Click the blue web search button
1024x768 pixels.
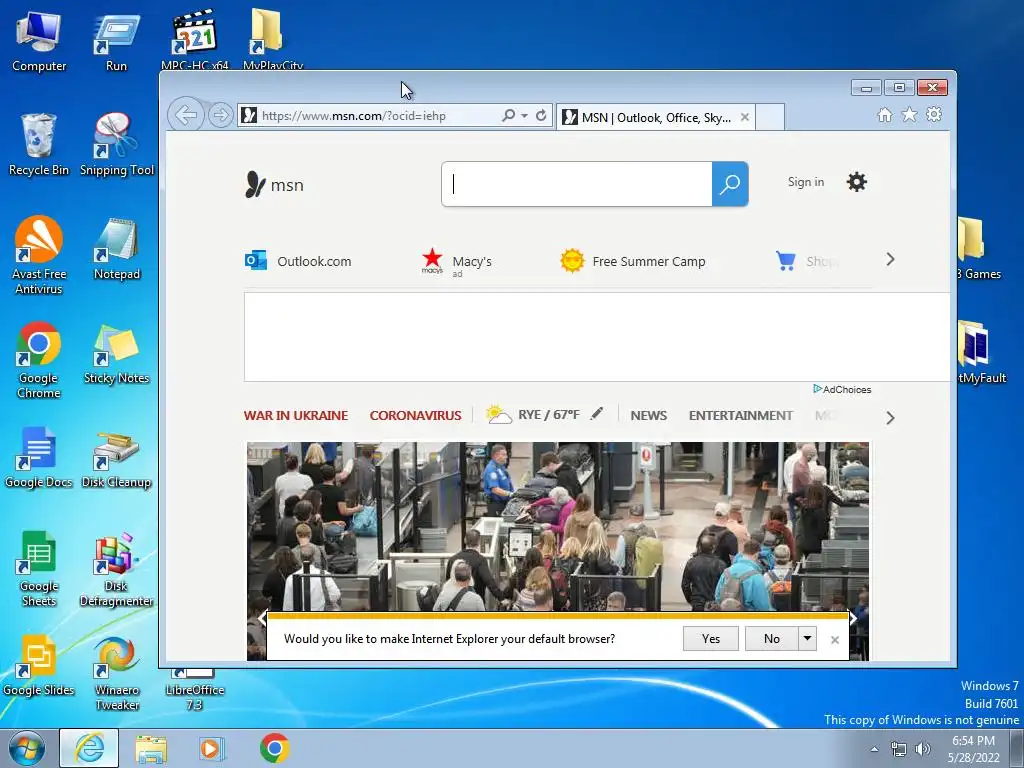[x=729, y=184]
